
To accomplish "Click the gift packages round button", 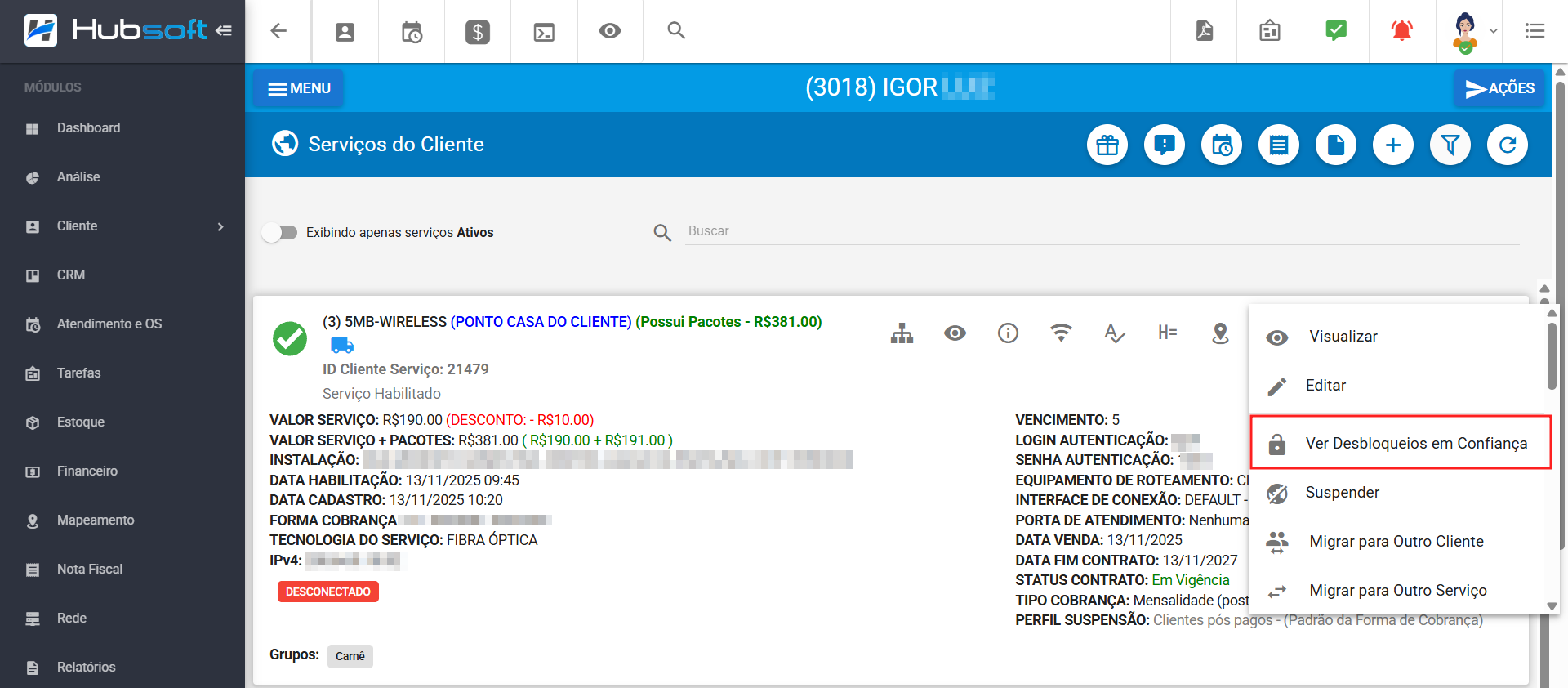I will 1107,145.
